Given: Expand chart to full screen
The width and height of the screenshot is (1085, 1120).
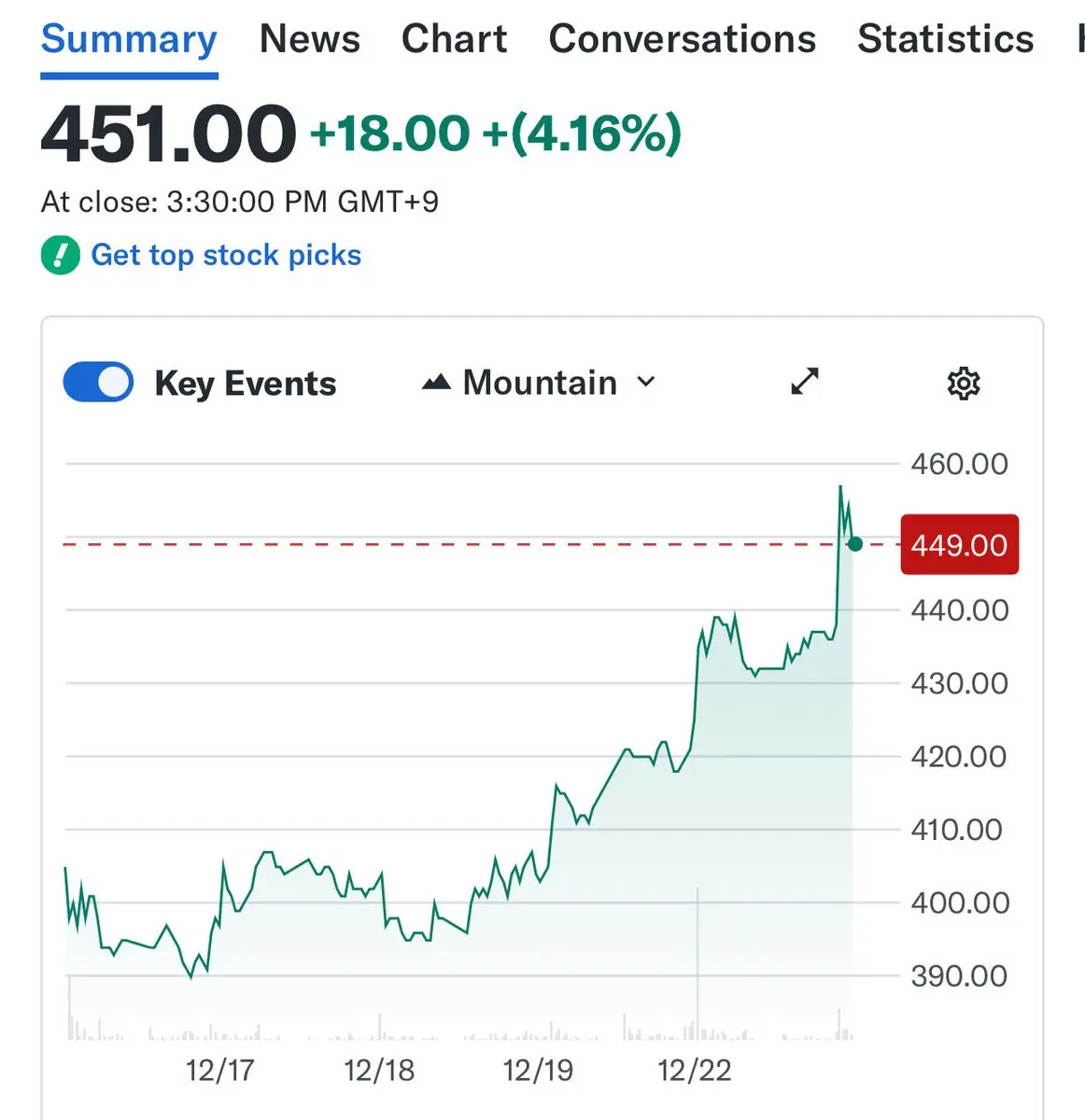Looking at the screenshot, I should coord(804,382).
